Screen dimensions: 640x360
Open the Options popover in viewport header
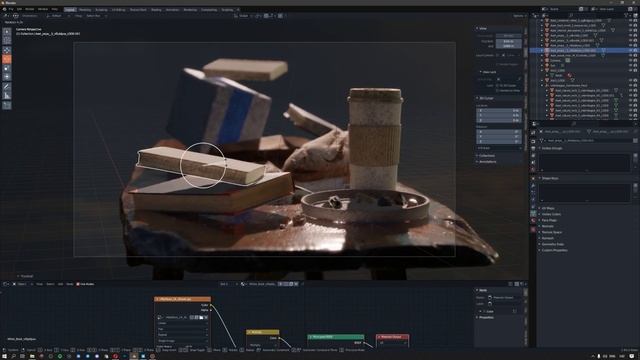(x=519, y=16)
